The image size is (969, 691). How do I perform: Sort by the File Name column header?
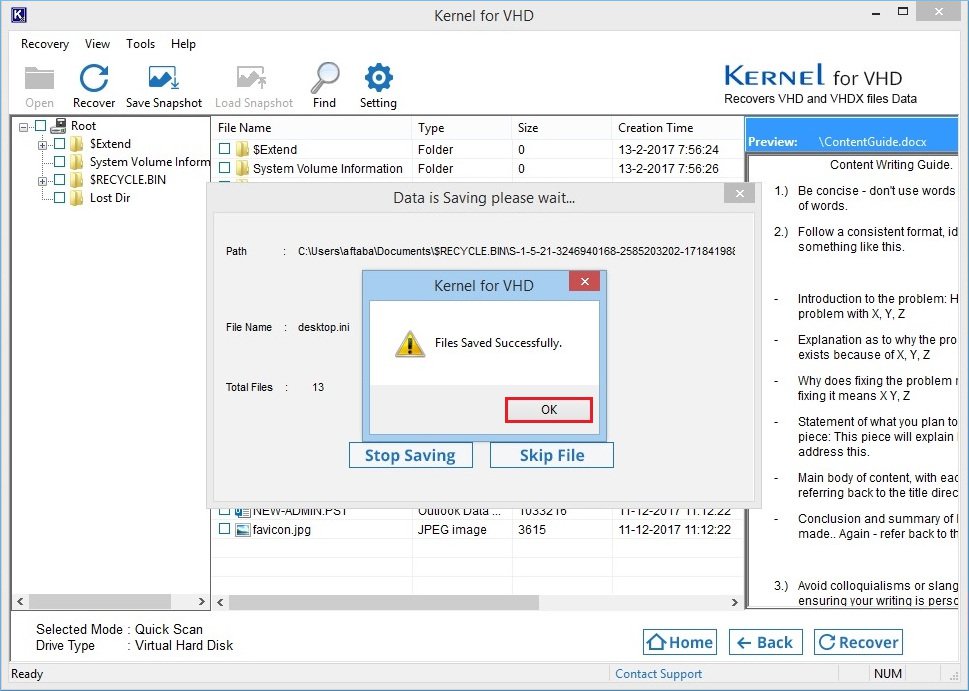tap(312, 128)
